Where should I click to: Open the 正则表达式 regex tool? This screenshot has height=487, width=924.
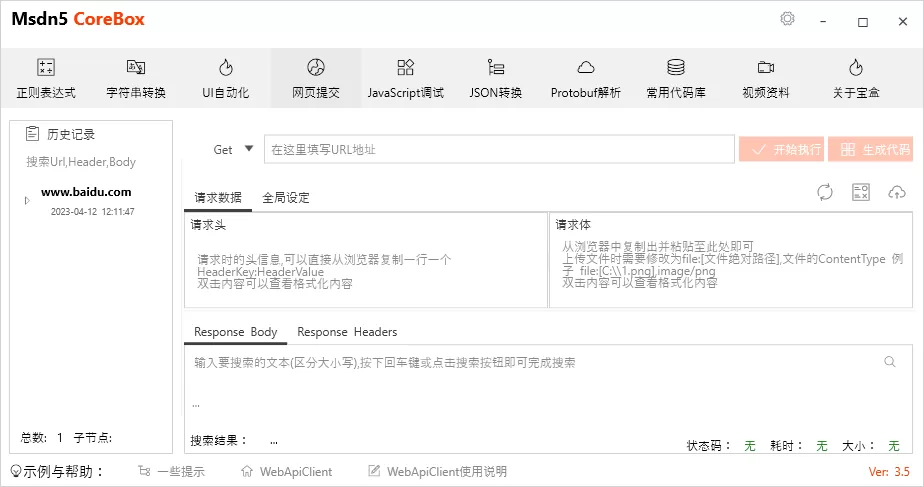tap(46, 78)
